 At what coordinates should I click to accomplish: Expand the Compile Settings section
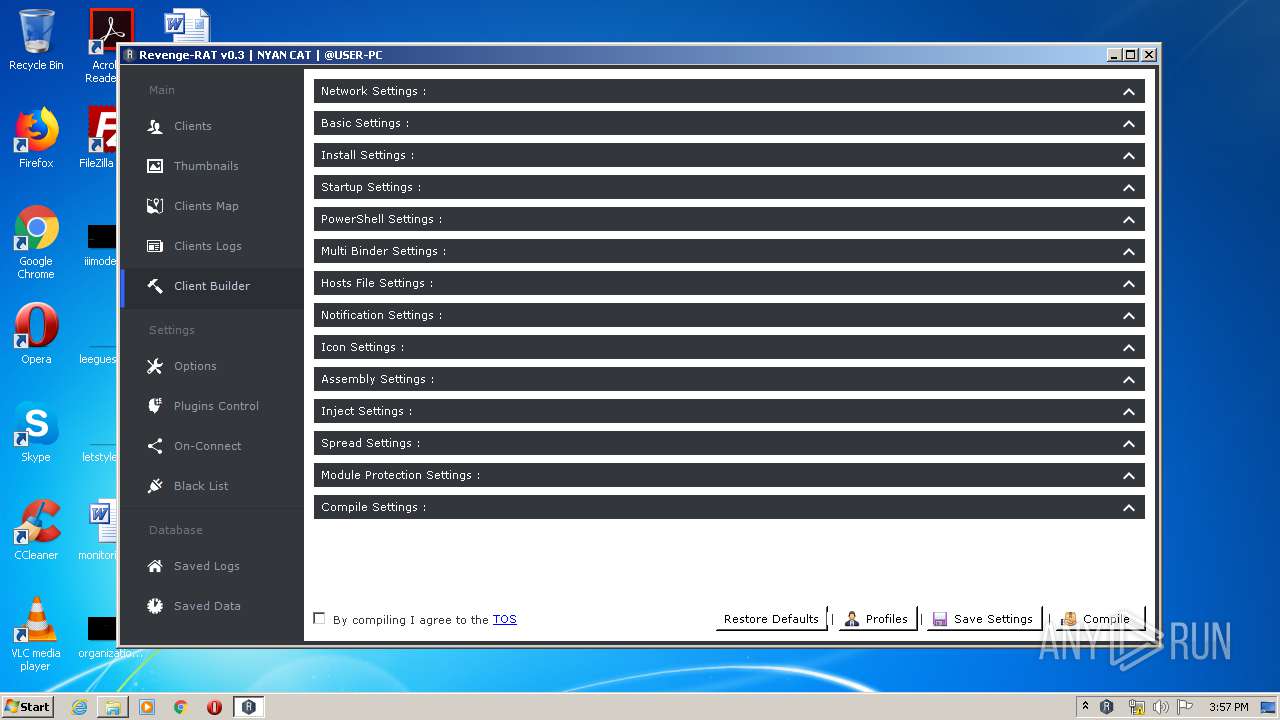pyautogui.click(x=729, y=507)
